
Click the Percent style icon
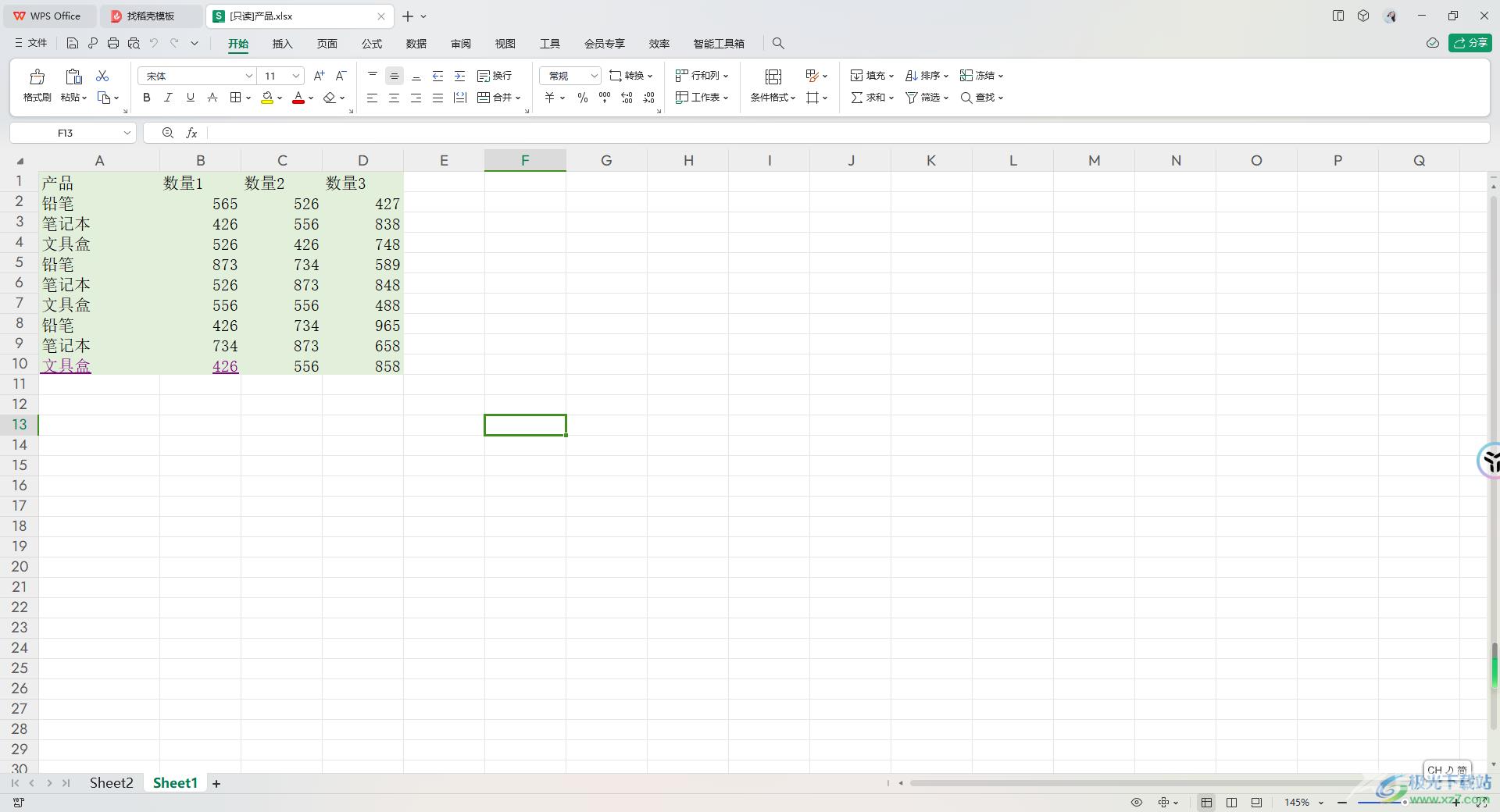583,98
